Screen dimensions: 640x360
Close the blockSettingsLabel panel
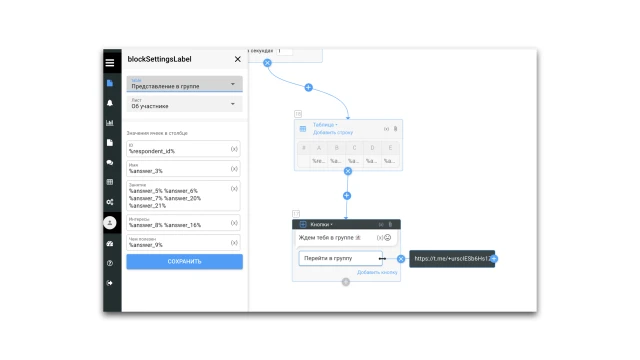click(238, 59)
